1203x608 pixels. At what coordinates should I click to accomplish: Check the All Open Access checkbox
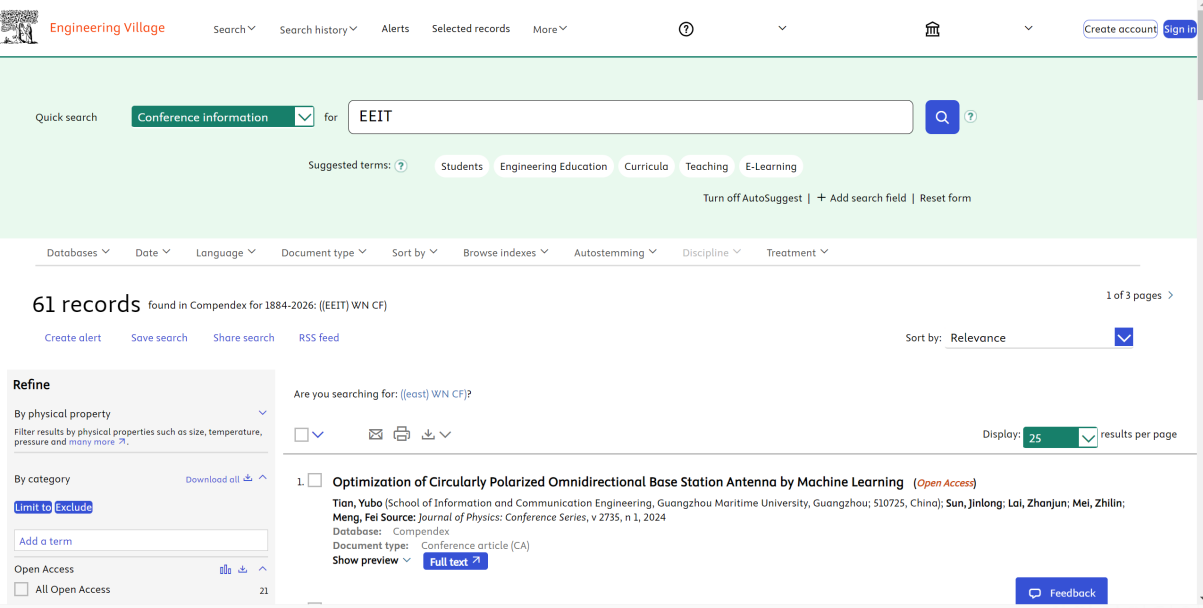click(x=22, y=589)
